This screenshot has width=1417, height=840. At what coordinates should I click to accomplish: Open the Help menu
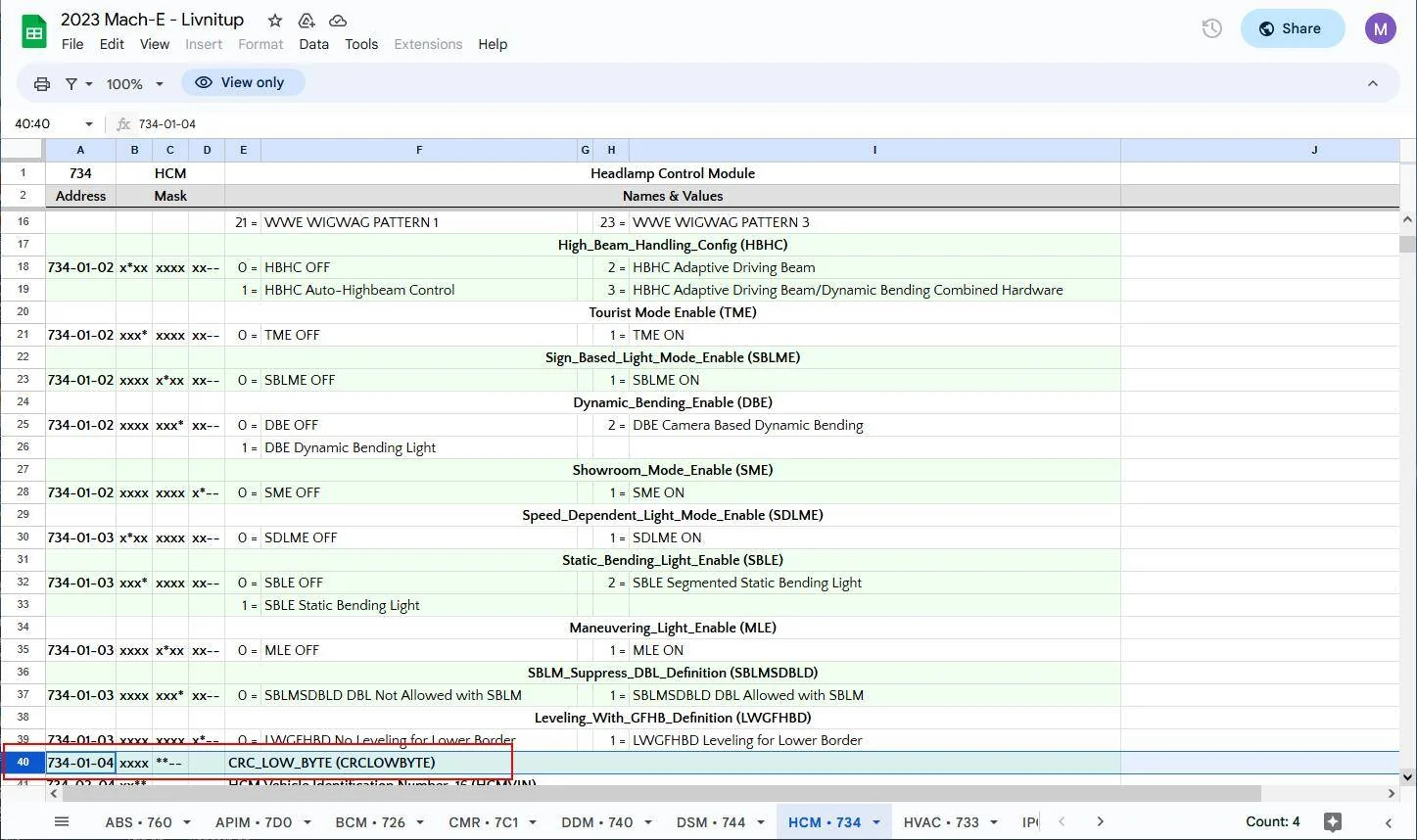coord(493,44)
